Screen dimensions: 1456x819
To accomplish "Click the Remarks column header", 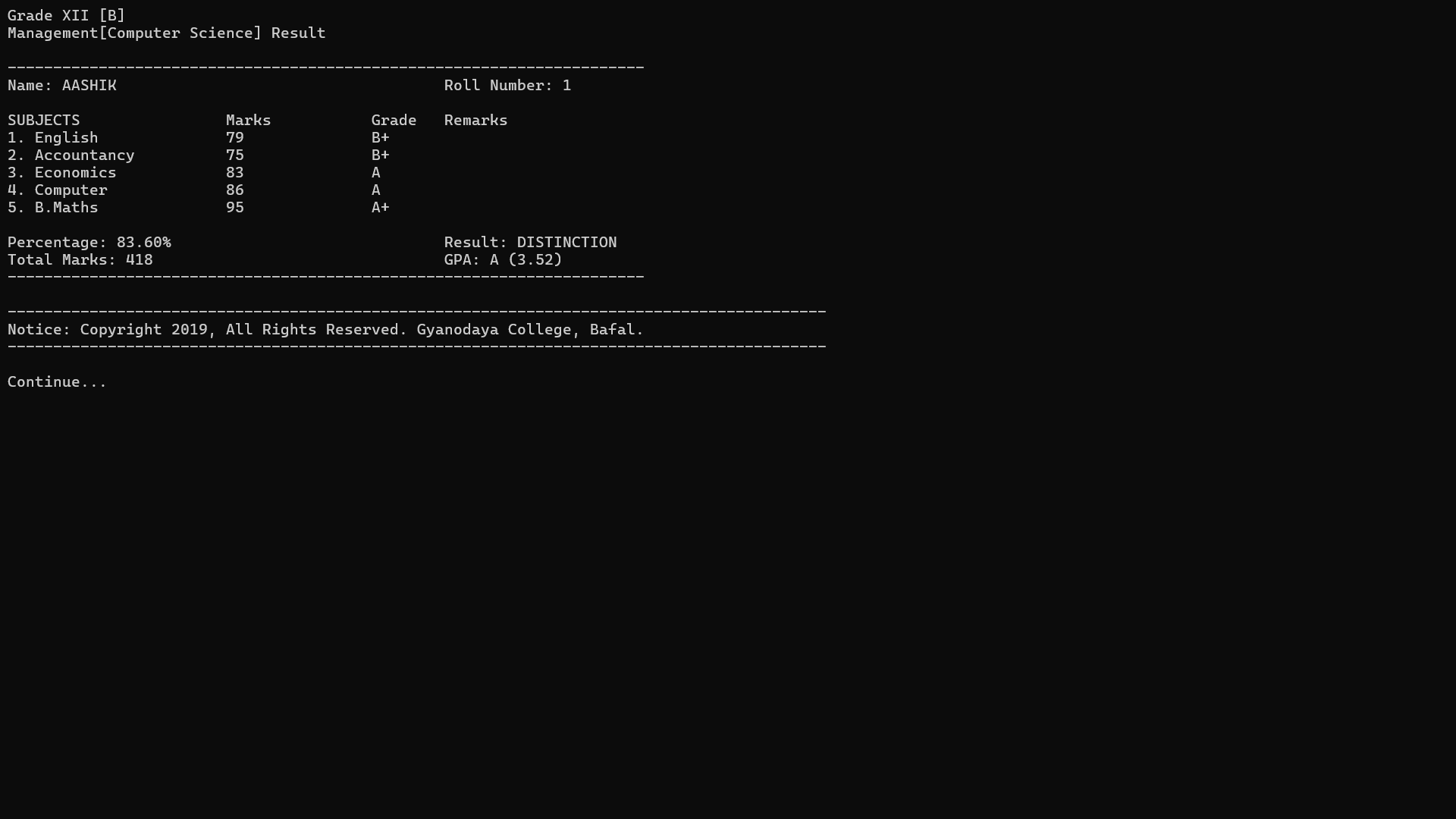I will click(x=475, y=121).
